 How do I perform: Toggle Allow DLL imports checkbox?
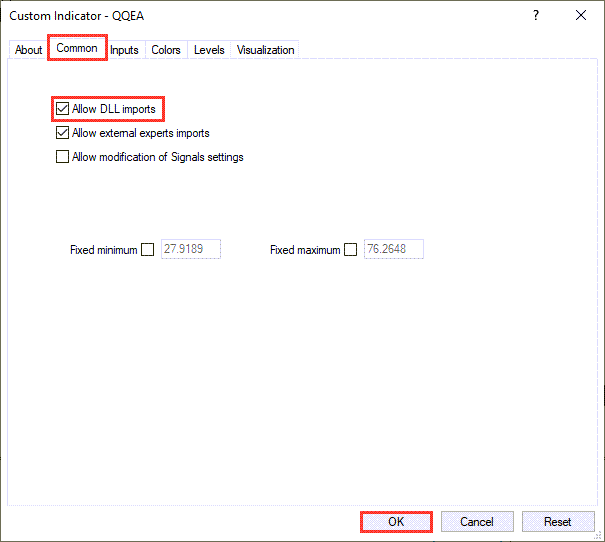pyautogui.click(x=63, y=109)
